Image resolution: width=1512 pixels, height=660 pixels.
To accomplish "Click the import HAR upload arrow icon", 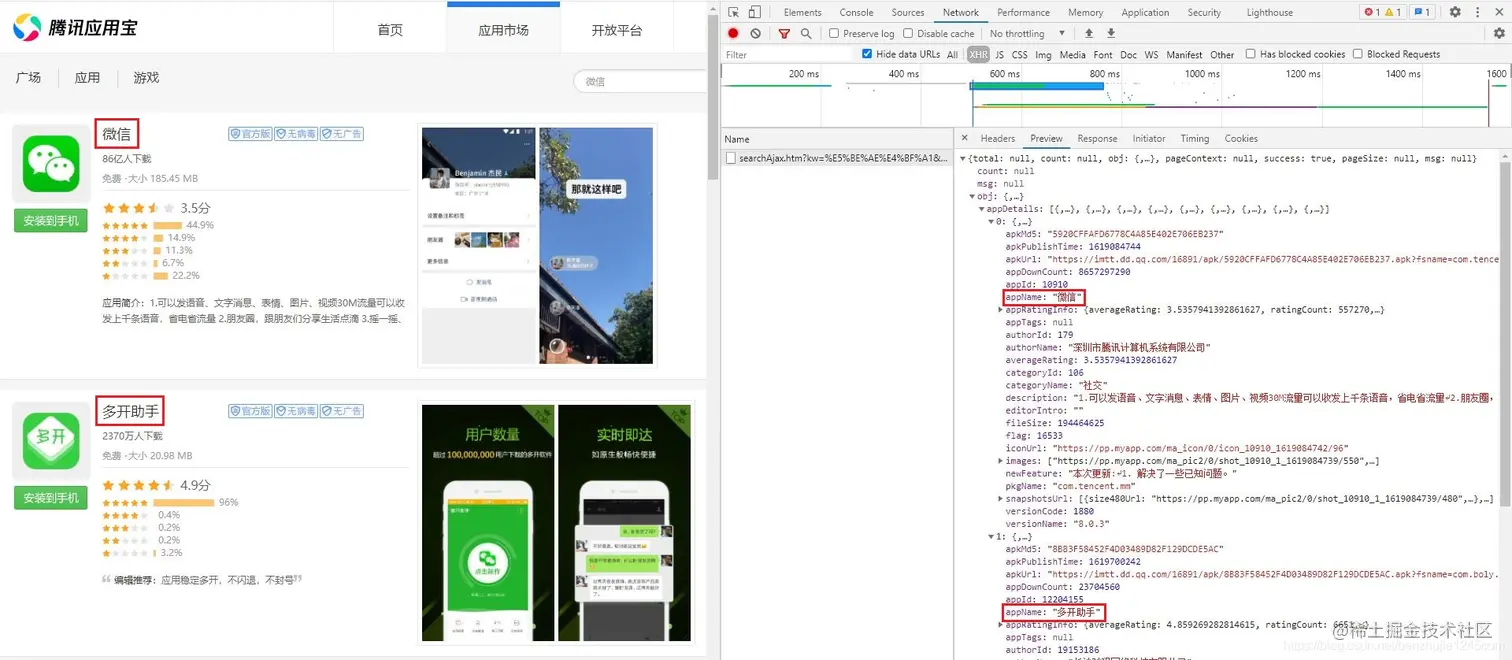I will tap(1089, 33).
